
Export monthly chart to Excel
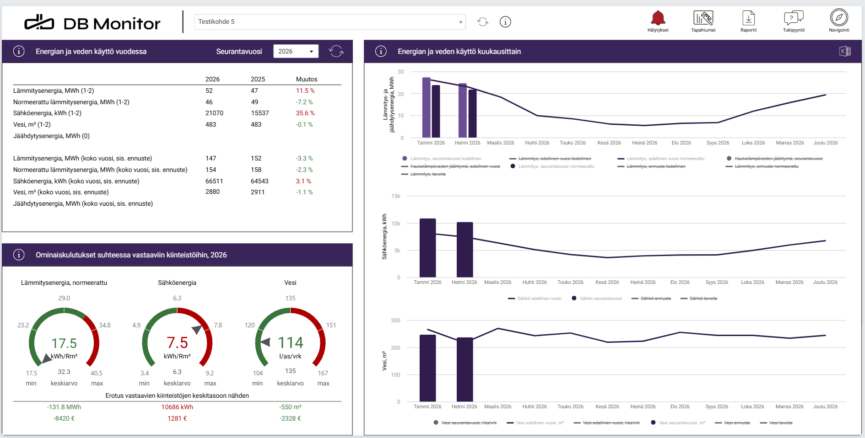(x=844, y=51)
